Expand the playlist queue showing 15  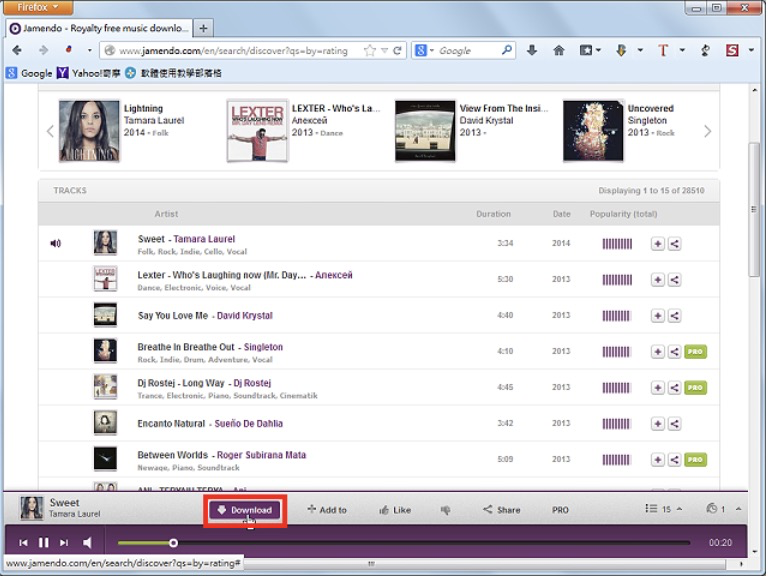pos(664,509)
